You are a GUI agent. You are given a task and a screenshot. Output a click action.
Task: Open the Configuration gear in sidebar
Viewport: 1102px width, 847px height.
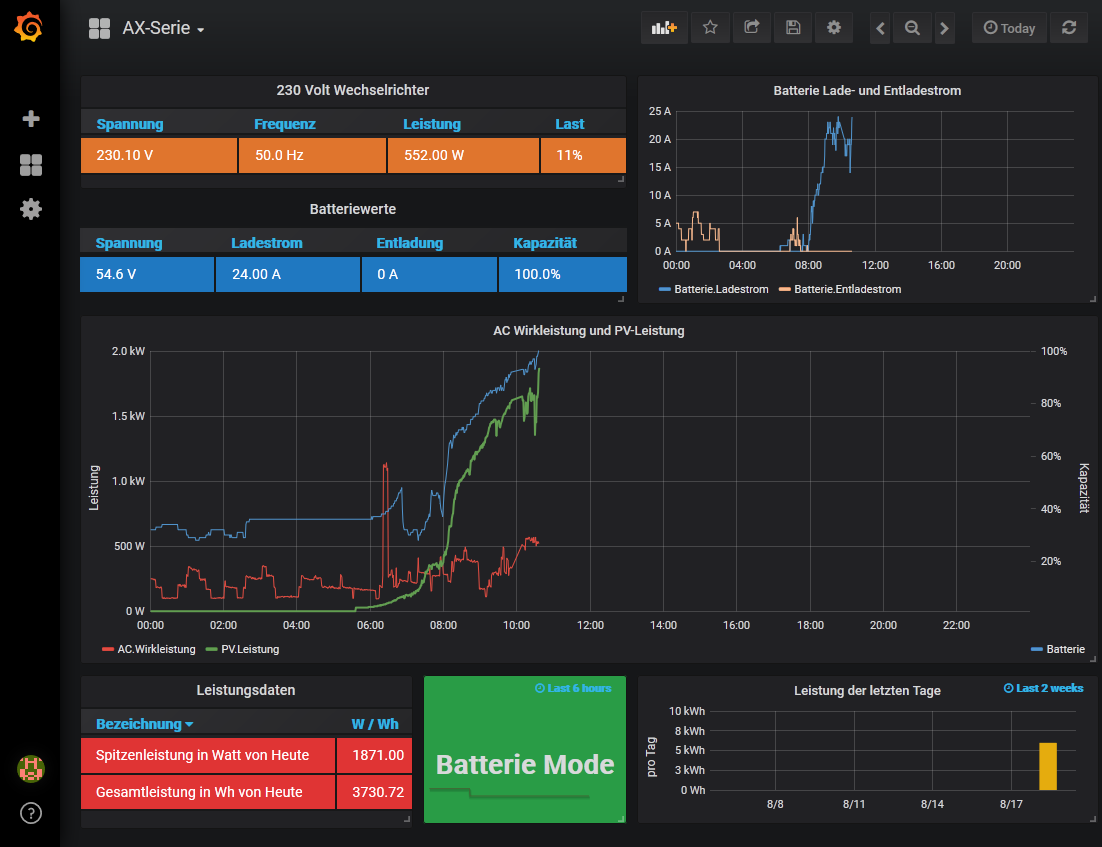[x=31, y=209]
